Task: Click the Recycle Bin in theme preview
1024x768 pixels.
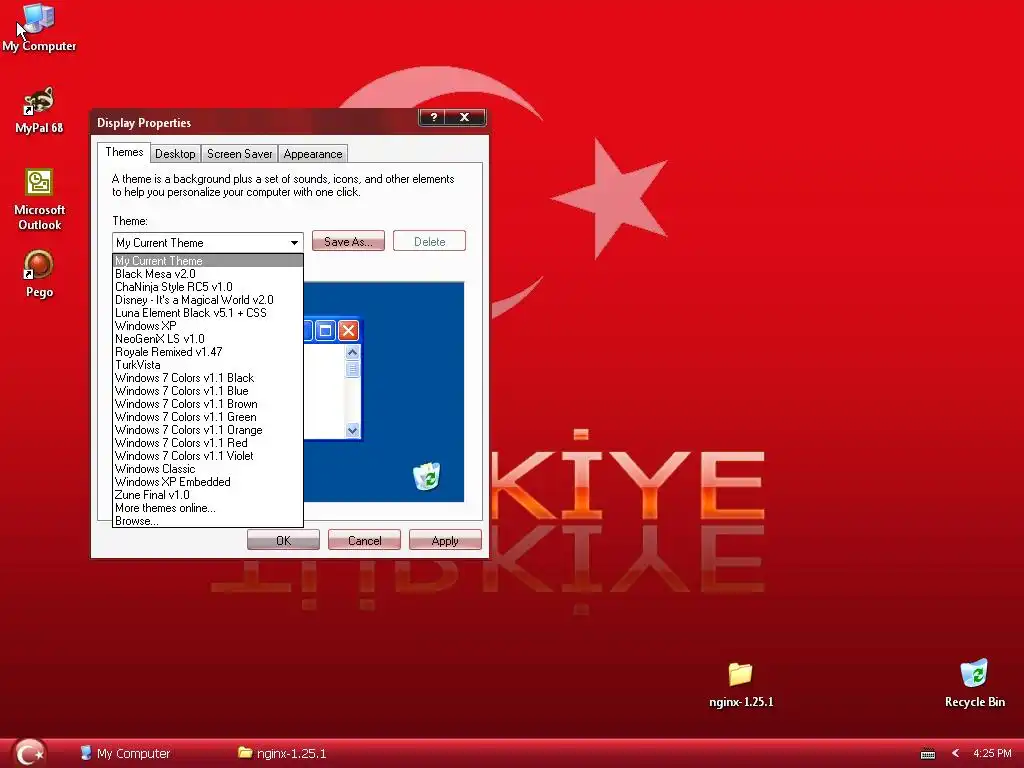Action: (x=426, y=476)
